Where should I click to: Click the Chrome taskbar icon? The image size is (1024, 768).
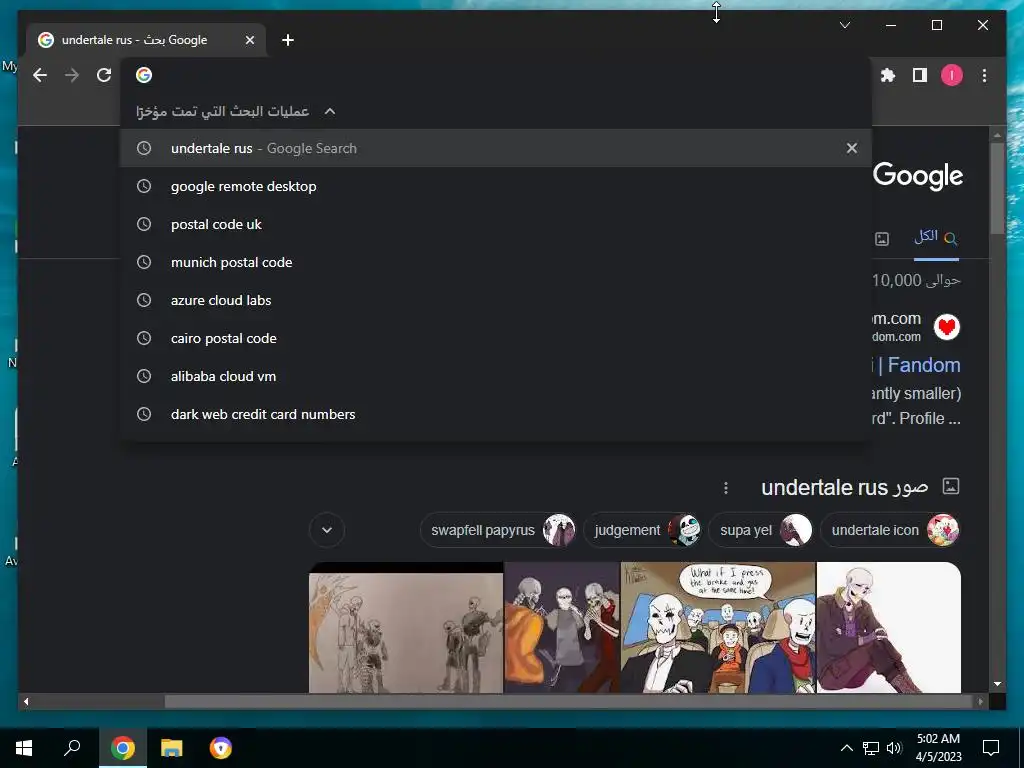[x=123, y=748]
